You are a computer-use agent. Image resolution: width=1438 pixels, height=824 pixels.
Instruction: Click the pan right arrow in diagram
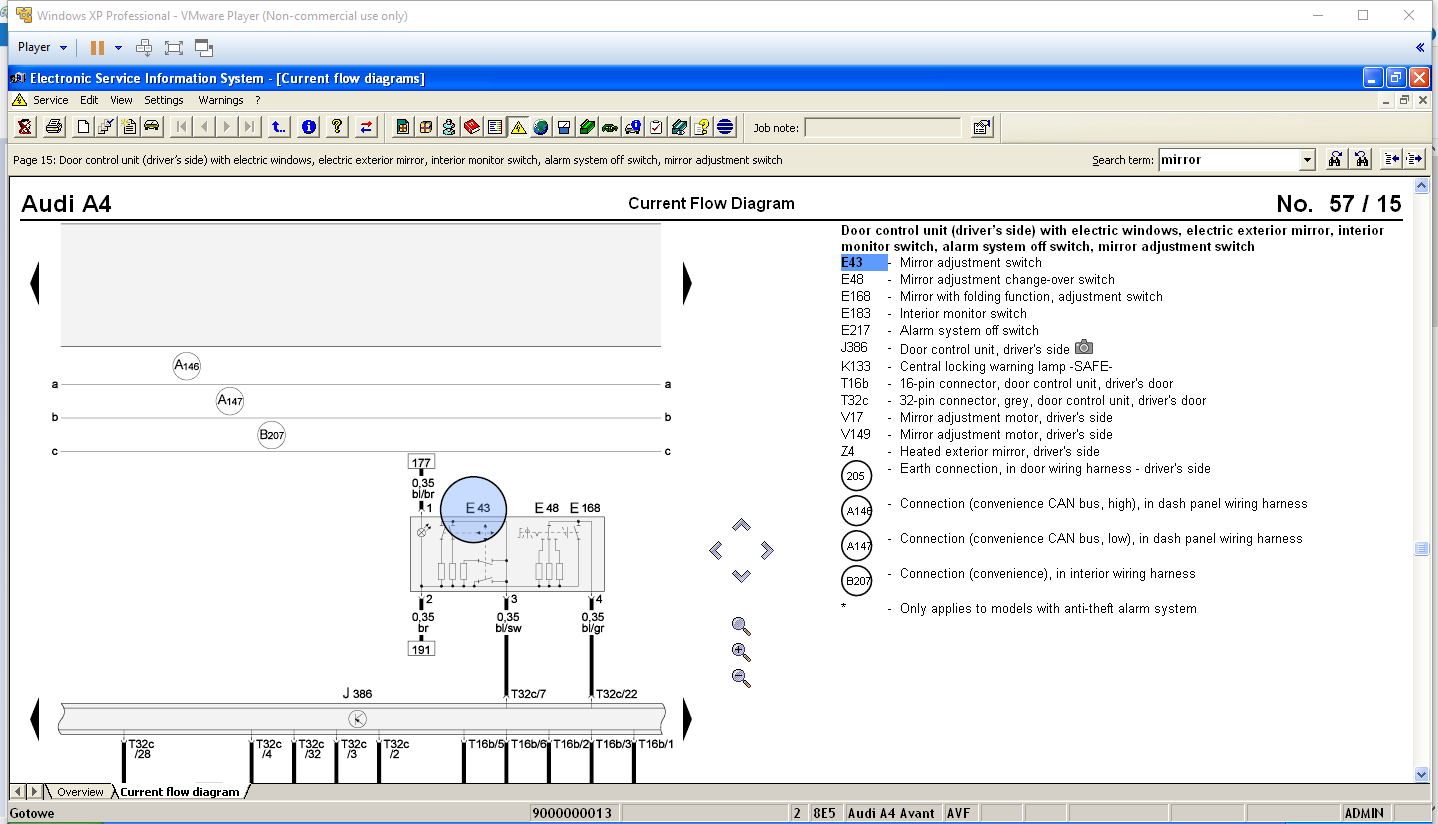[766, 550]
